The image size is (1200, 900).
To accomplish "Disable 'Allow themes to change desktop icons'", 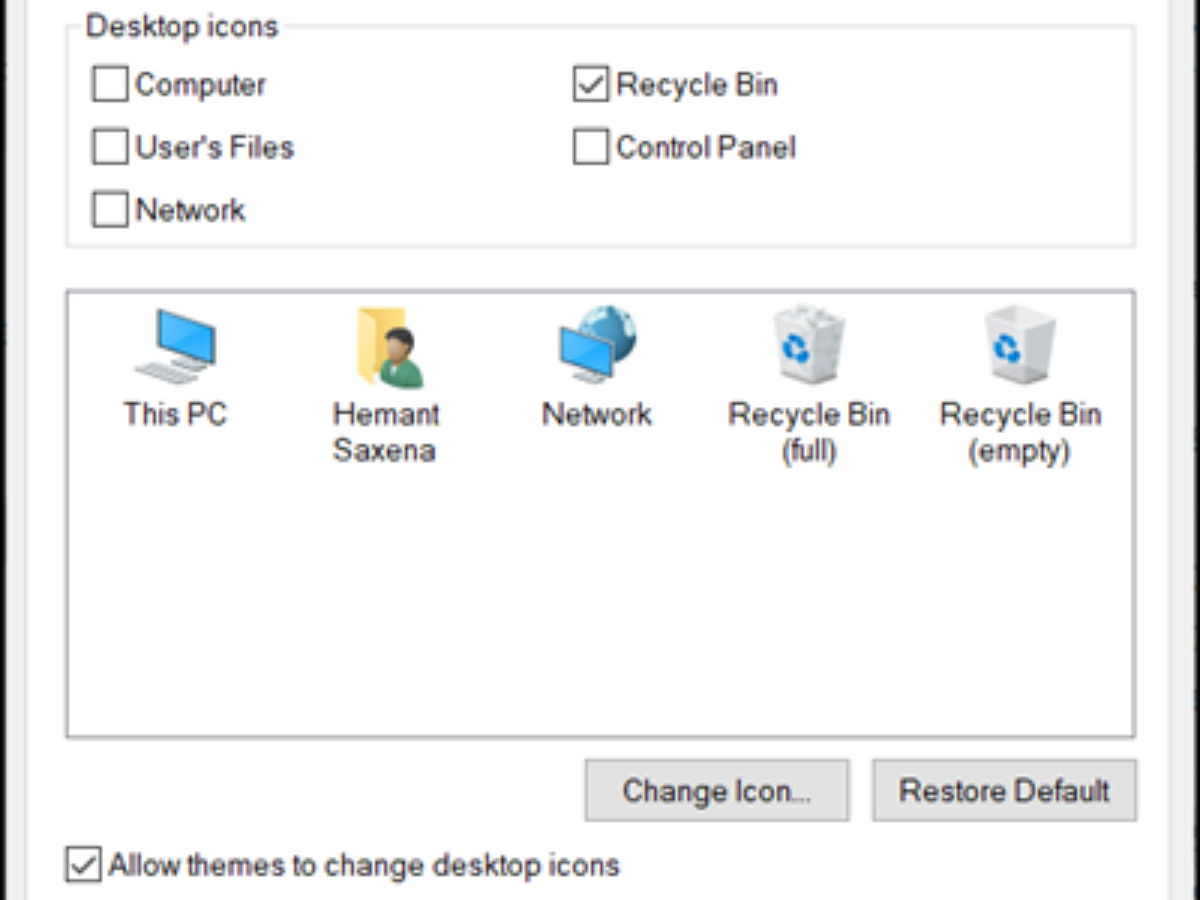I will point(84,864).
